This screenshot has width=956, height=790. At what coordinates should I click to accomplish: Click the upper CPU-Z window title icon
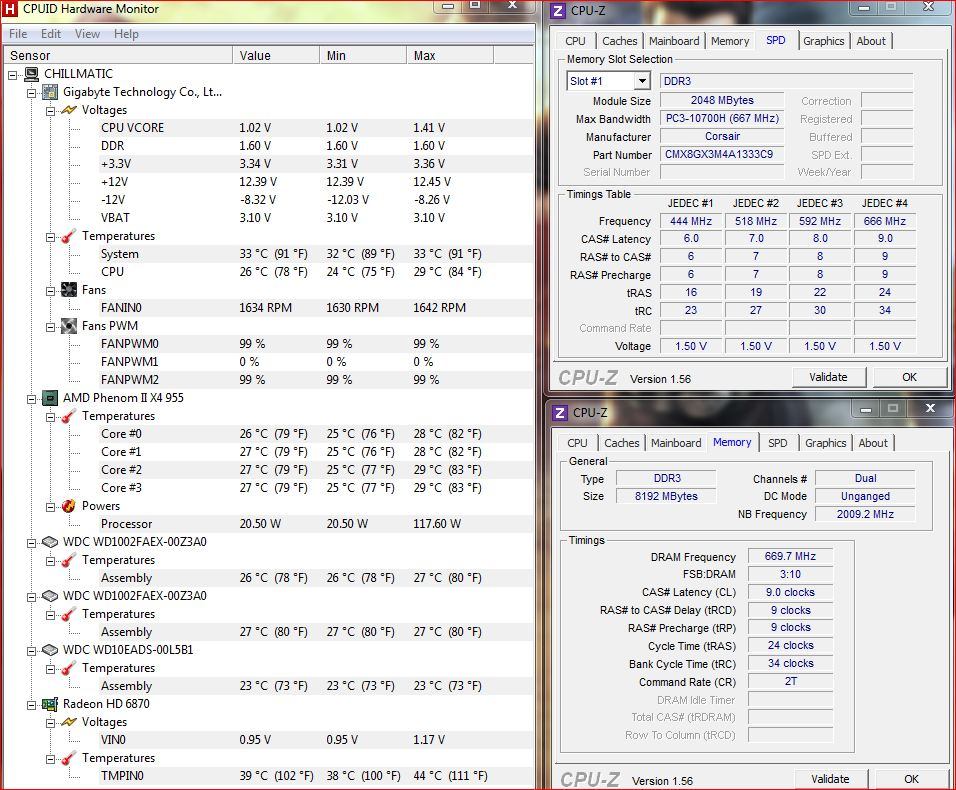click(x=558, y=10)
